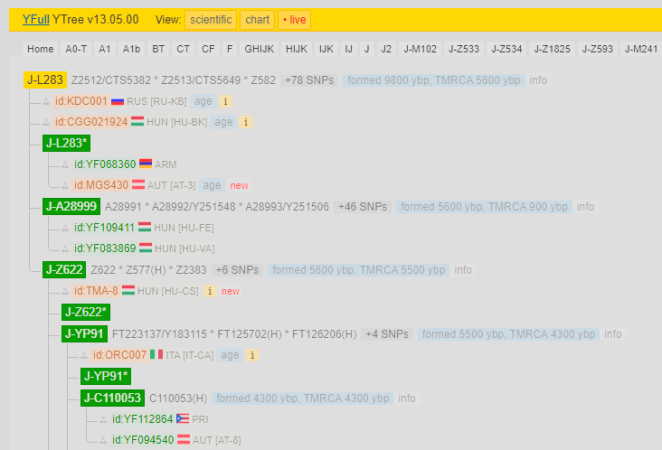
Task: Click the info 'i' icon for KDC001
Action: (x=225, y=101)
